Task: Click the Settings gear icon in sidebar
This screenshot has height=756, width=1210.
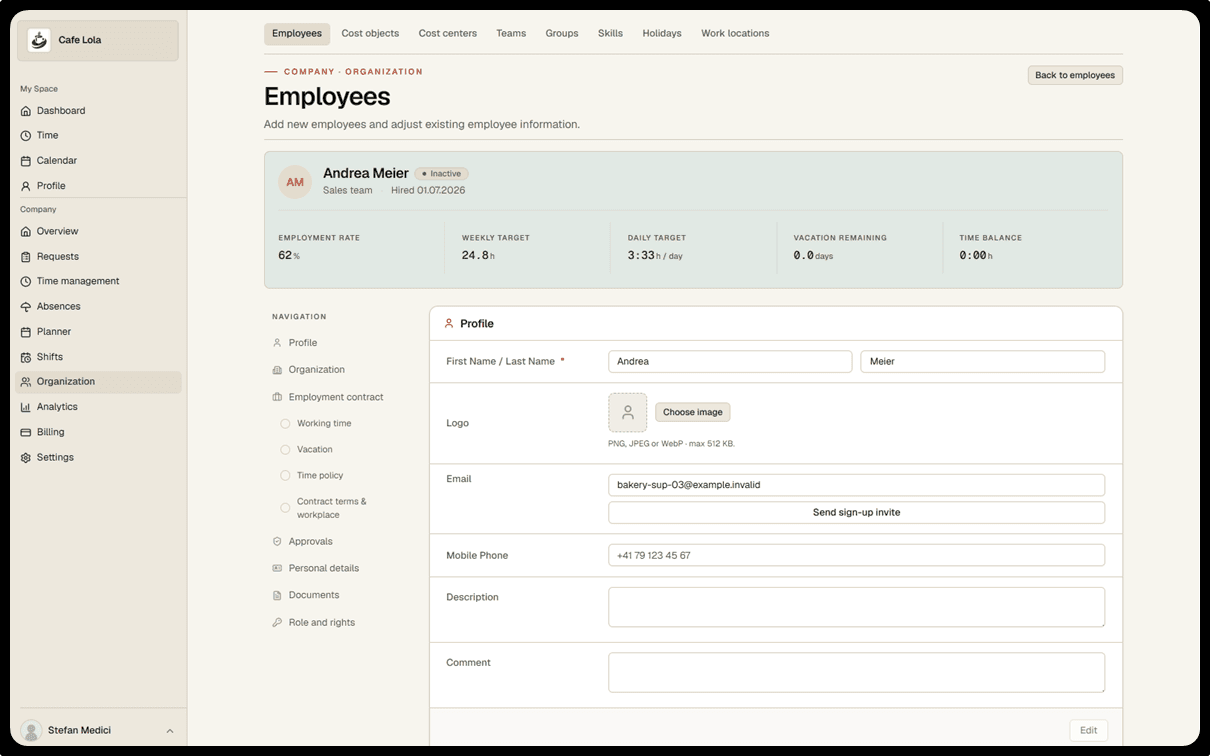Action: tap(26, 458)
